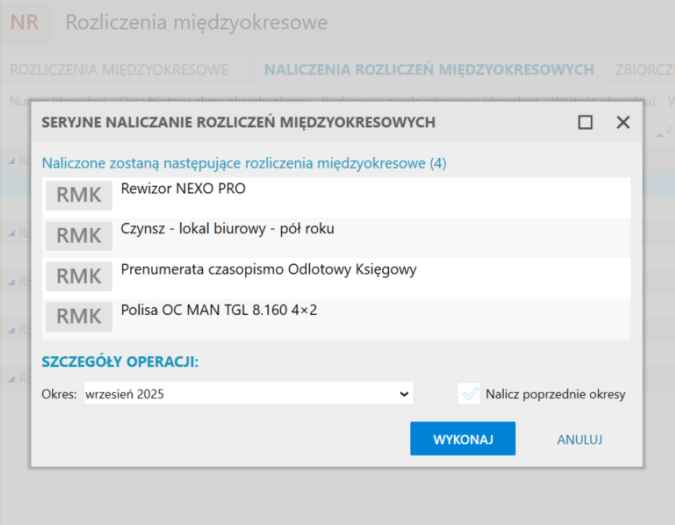Enable the Nalicz poprzednie okresy checkbox
The image size is (675, 525).
coord(469,394)
